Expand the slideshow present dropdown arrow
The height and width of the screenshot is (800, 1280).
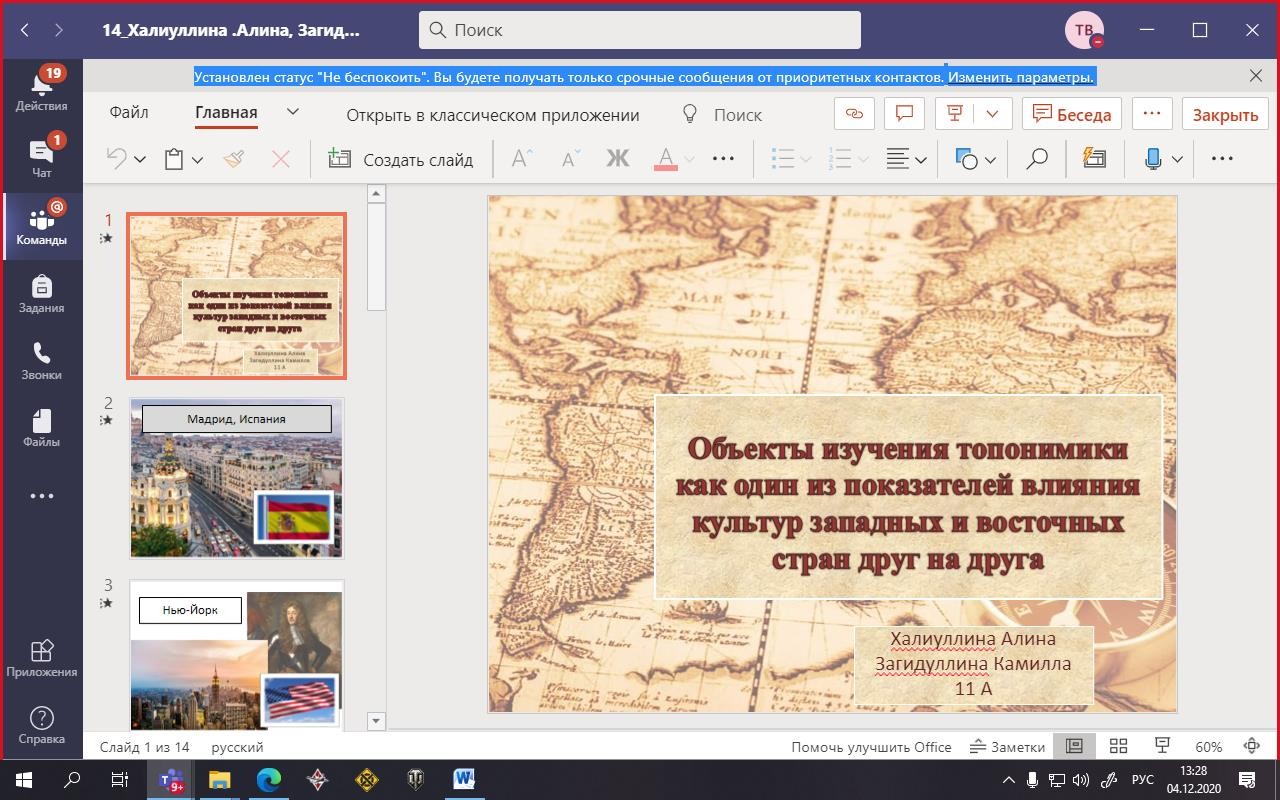[x=992, y=114]
